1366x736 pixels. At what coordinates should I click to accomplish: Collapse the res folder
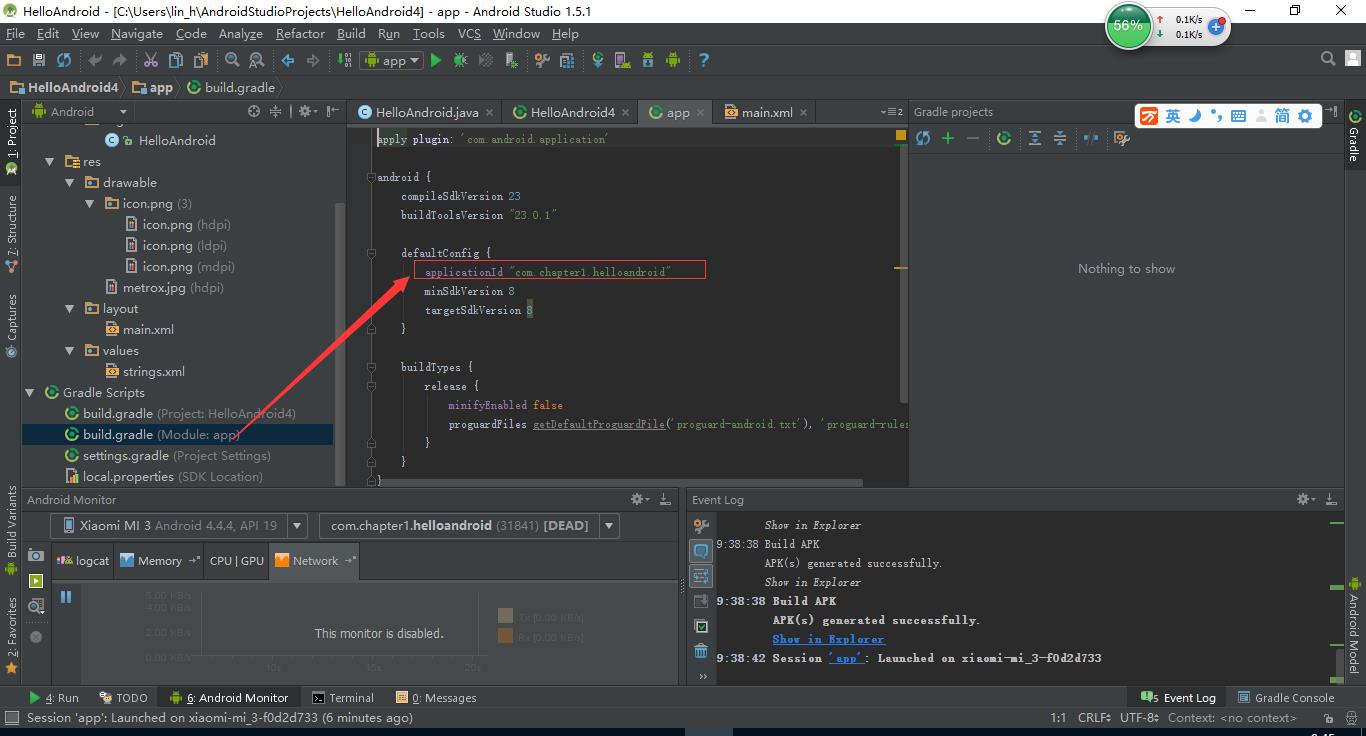[49, 161]
